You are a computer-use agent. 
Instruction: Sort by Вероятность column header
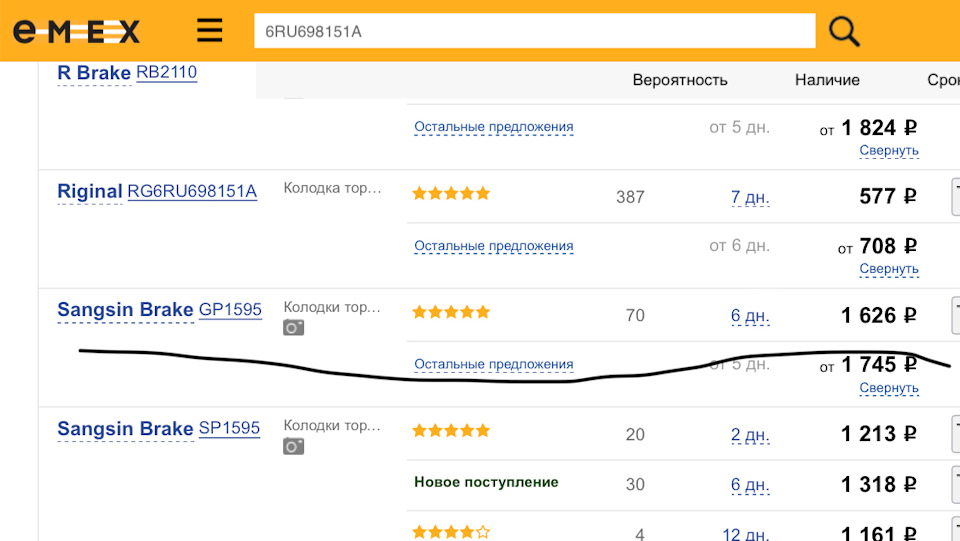click(x=680, y=80)
